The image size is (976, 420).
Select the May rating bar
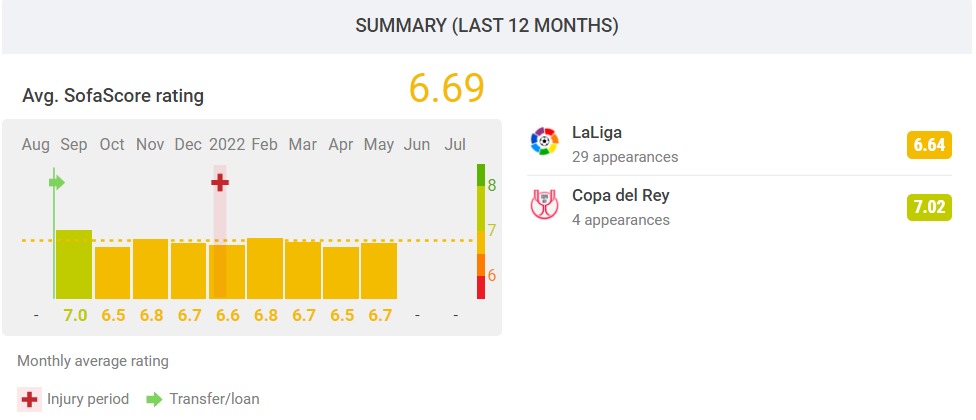click(x=379, y=271)
